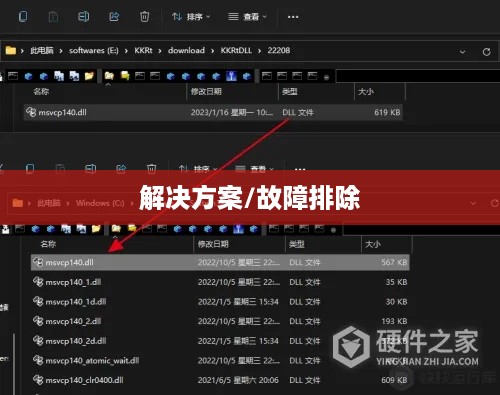Sort the 22208 window by the 类型 column
This screenshot has height=395, width=500.
click(290, 91)
